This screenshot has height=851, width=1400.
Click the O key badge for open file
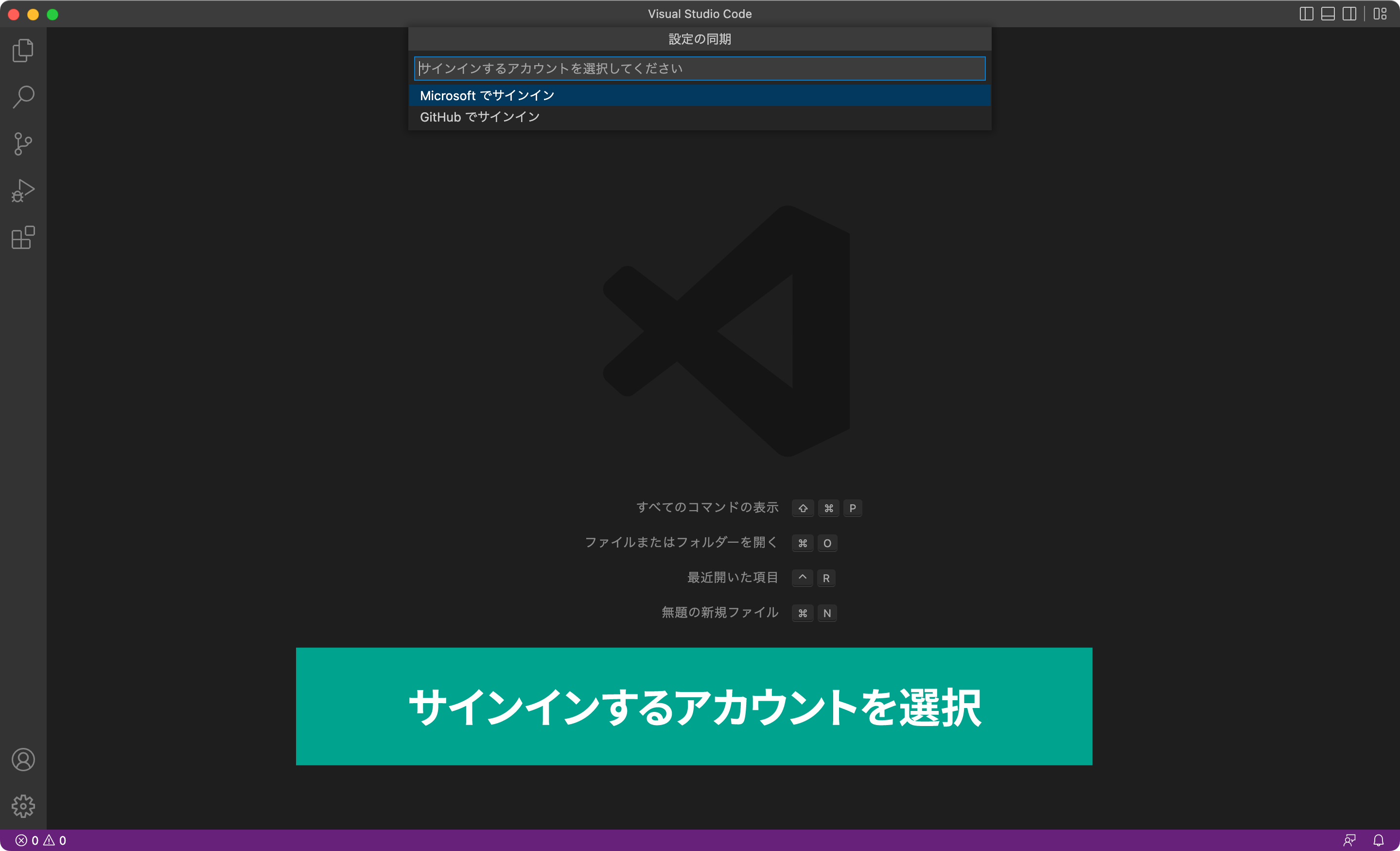coord(827,544)
